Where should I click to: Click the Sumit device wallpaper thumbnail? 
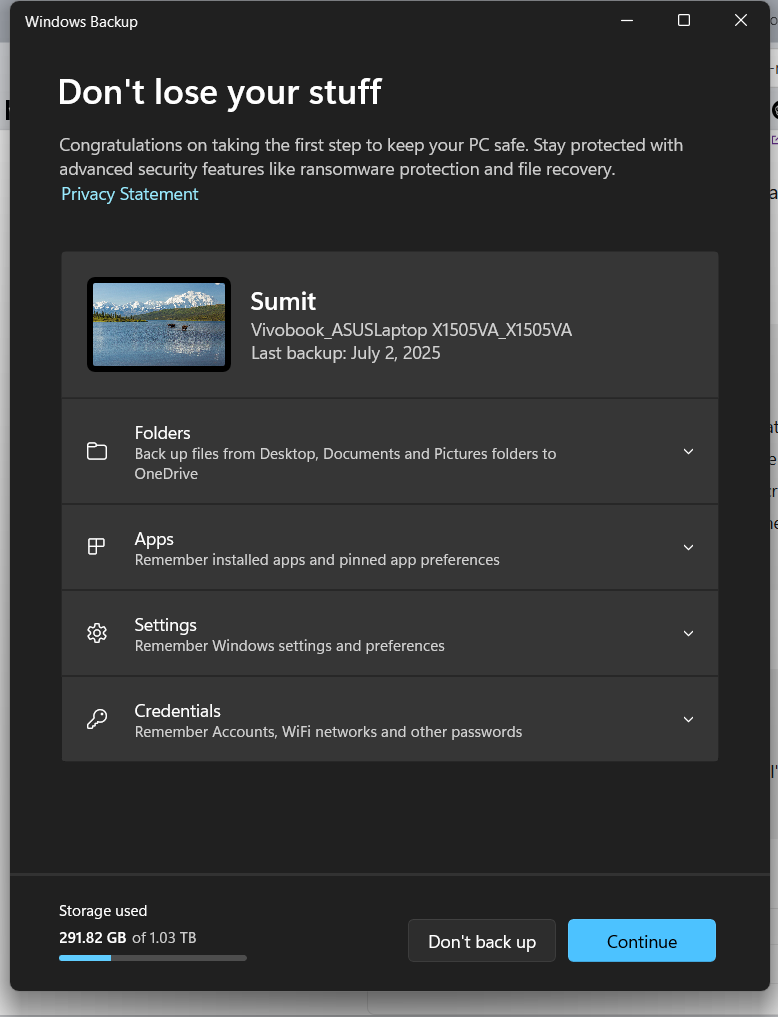[x=159, y=324]
